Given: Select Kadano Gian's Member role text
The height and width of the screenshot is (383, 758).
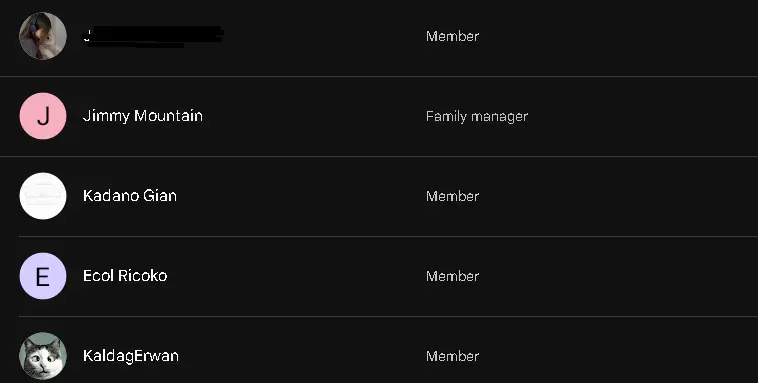Looking at the screenshot, I should [452, 196].
